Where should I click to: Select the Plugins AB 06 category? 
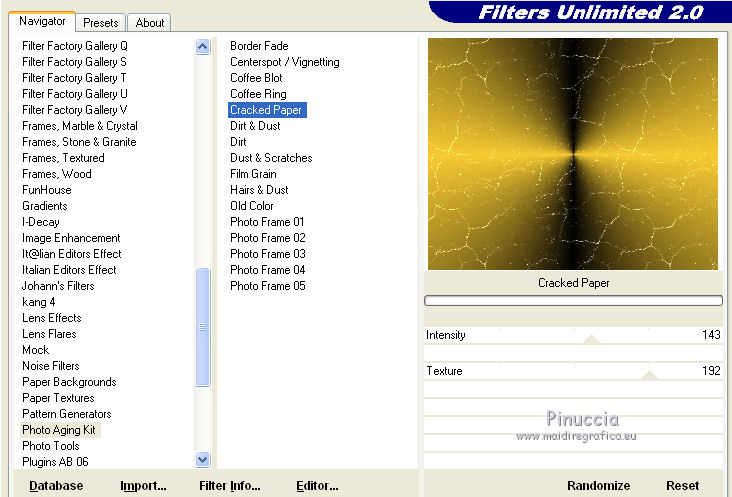click(55, 462)
